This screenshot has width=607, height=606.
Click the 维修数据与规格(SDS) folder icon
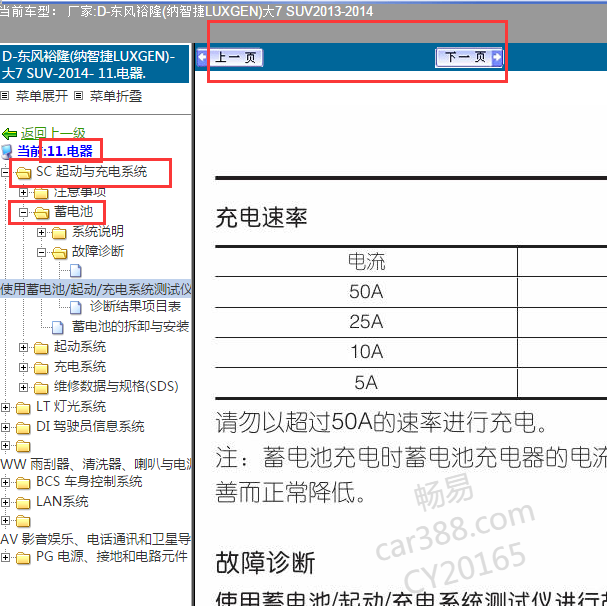pos(41,388)
